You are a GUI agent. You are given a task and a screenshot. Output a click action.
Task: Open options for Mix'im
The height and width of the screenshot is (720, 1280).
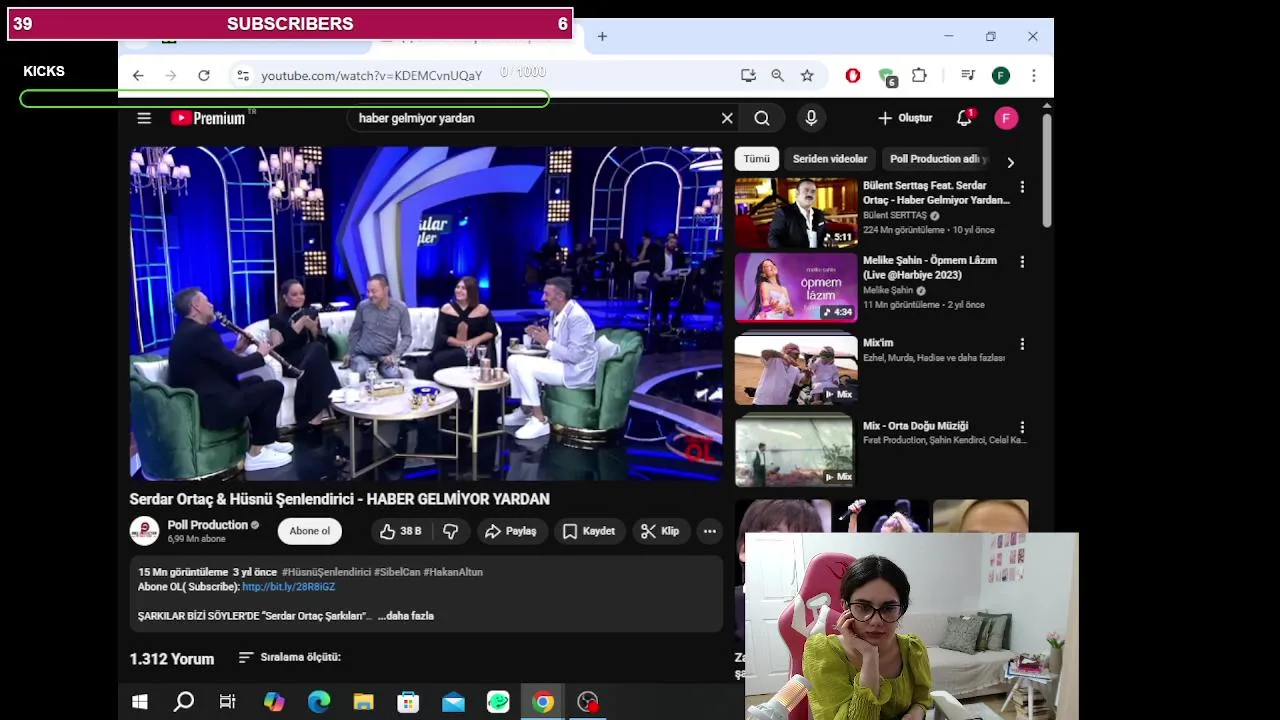click(1022, 344)
